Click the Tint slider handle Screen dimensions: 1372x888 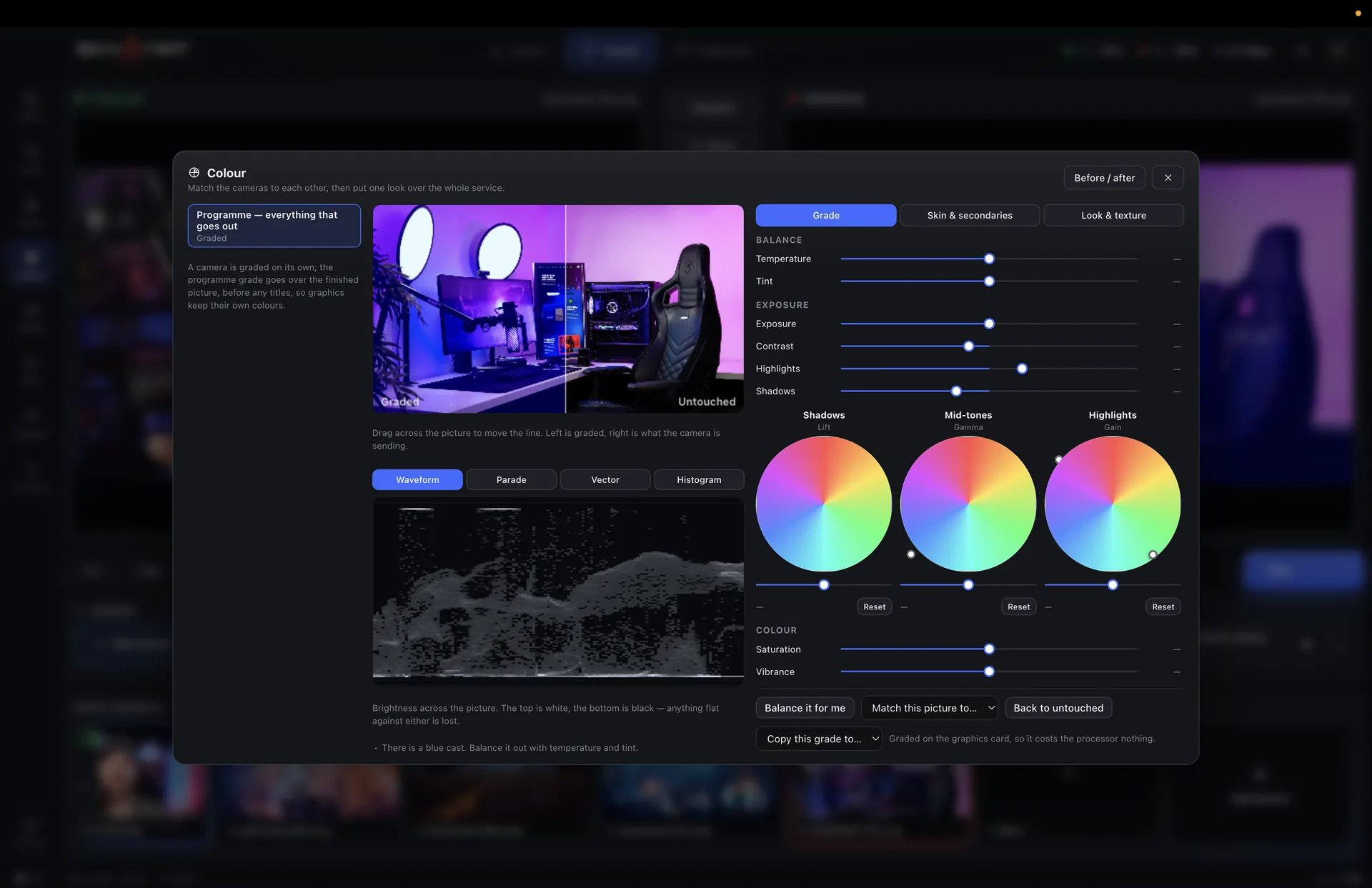tap(989, 281)
